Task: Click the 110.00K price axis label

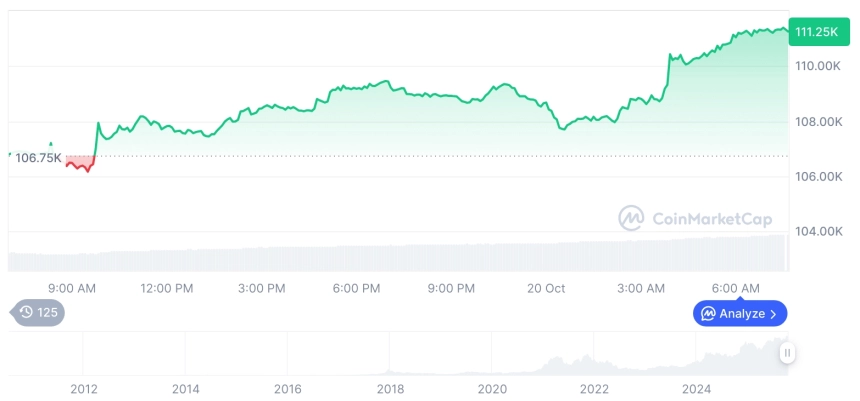Action: [817, 66]
